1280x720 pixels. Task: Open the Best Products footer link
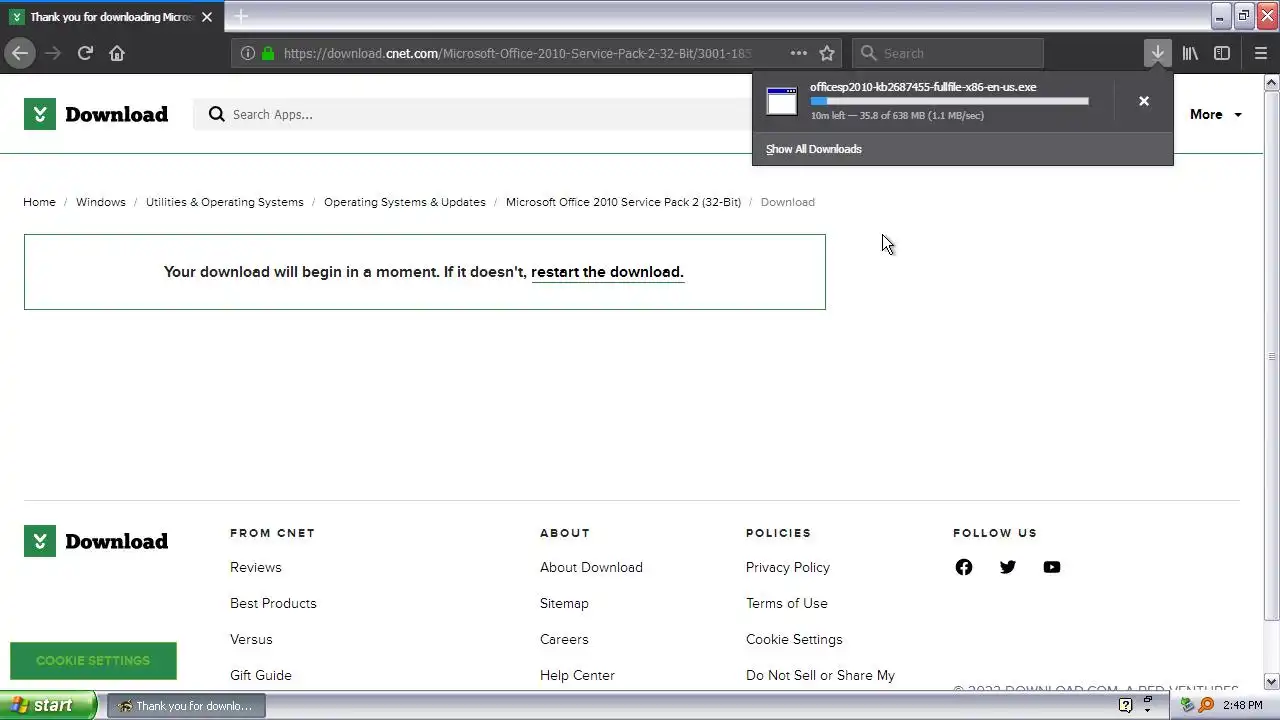273,603
